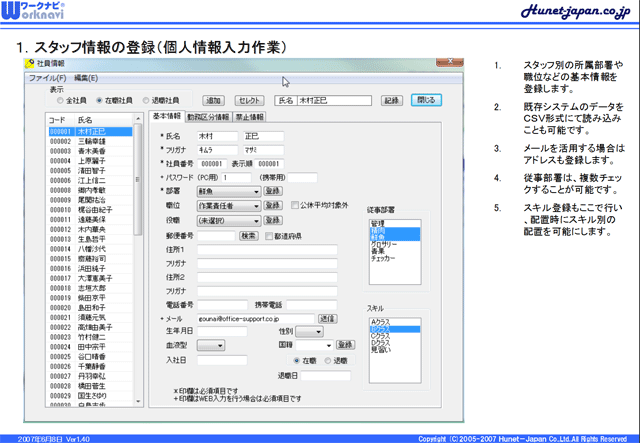Viewport: 640px width, 443px height.
Task: Click the 閉じる button
Action: point(424,100)
